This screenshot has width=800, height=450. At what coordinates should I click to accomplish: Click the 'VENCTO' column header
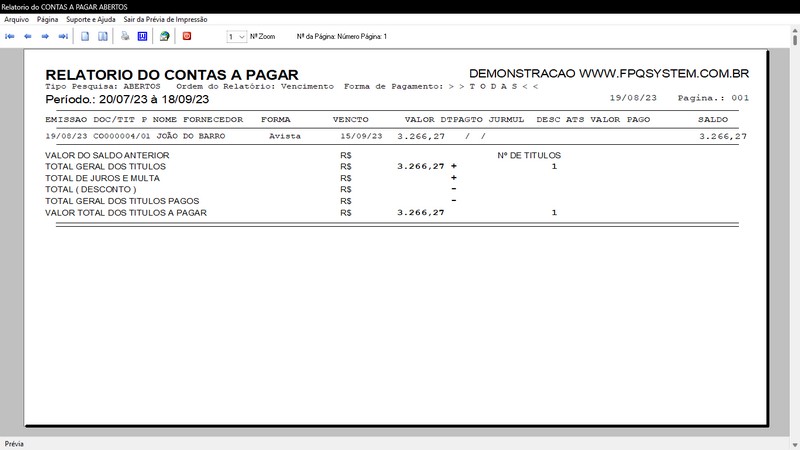click(x=351, y=120)
